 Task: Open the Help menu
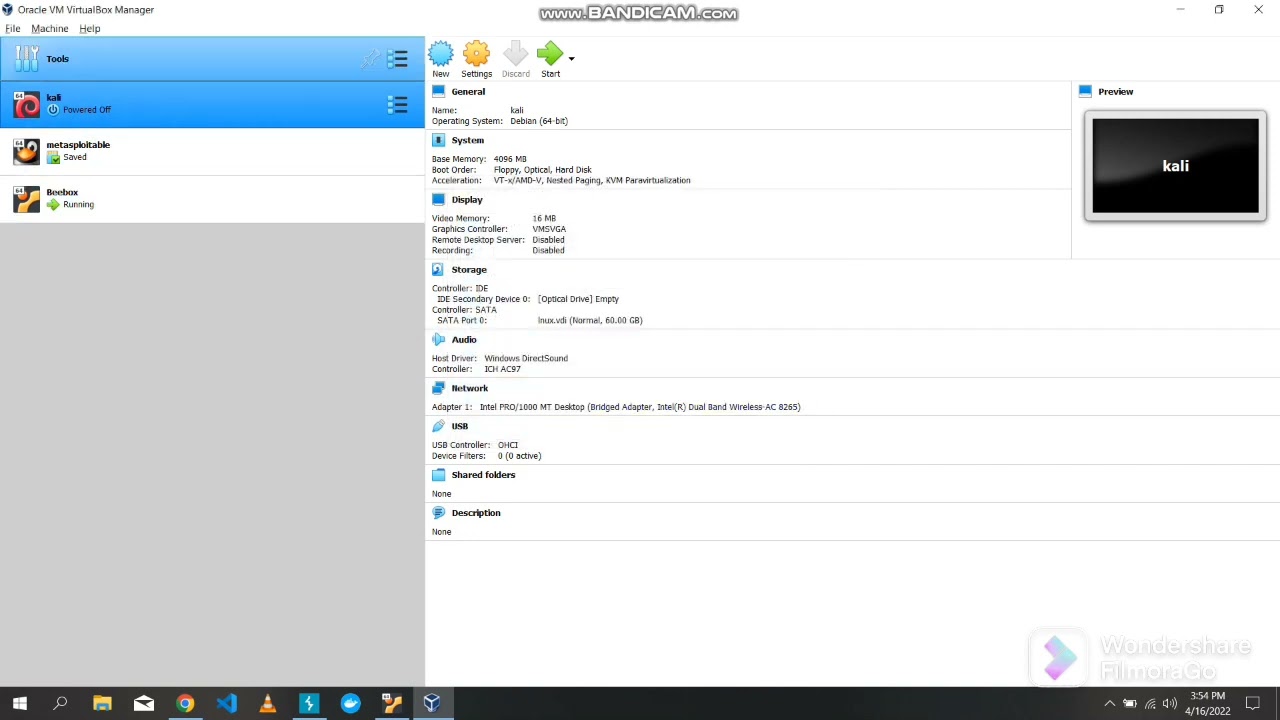90,29
